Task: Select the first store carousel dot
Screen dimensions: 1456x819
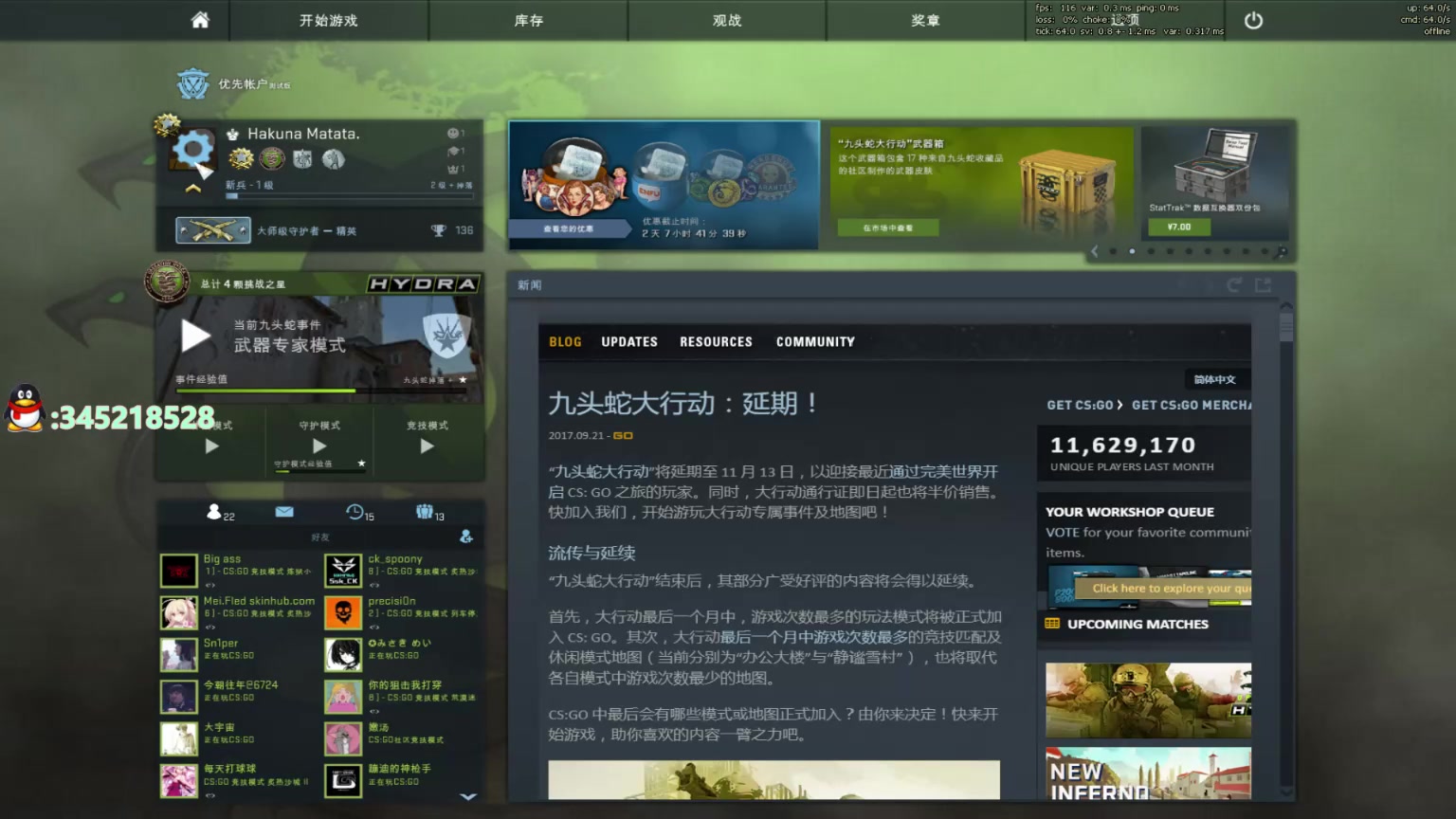Action: 1113,251
